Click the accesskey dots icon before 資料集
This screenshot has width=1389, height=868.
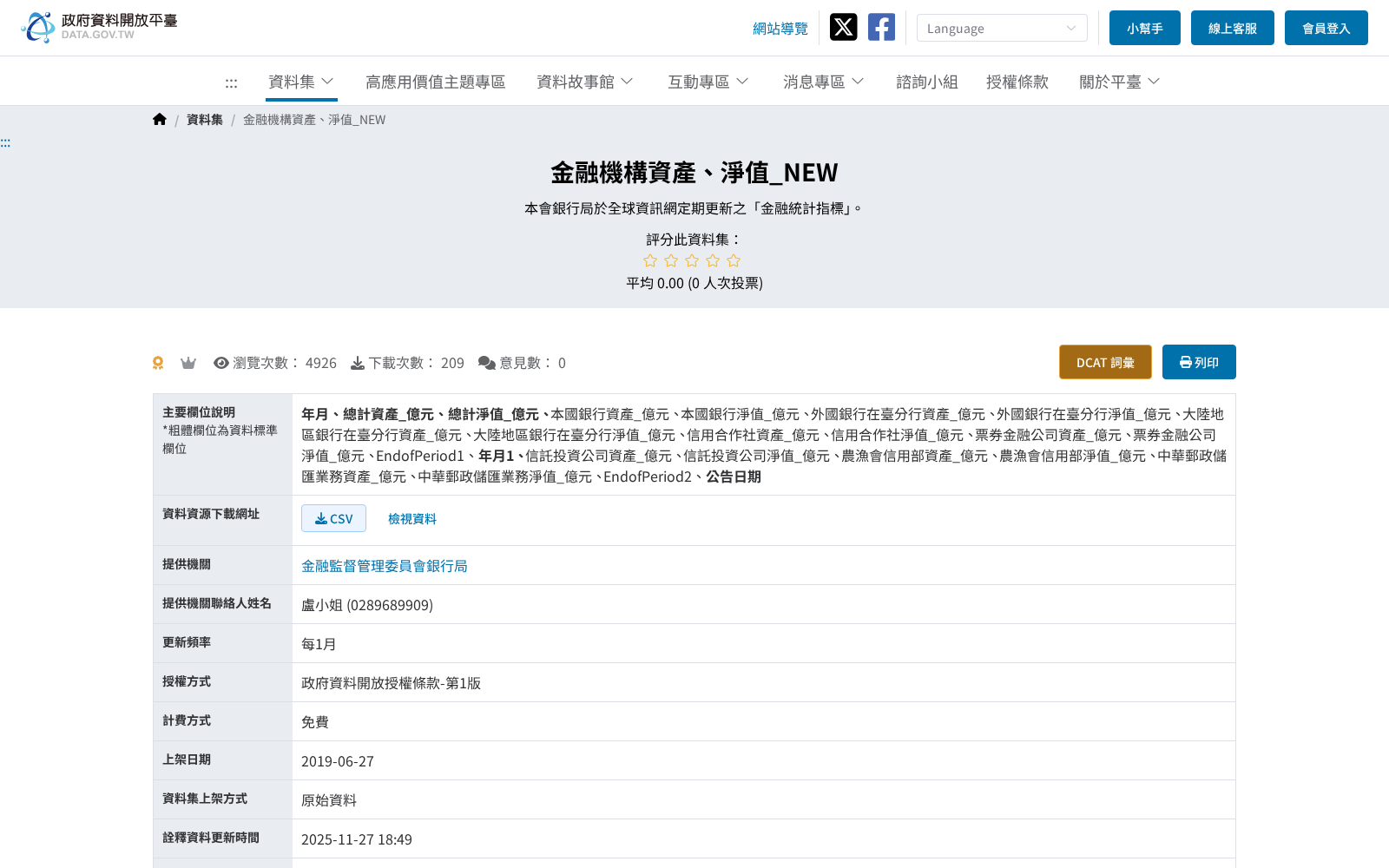point(231,82)
